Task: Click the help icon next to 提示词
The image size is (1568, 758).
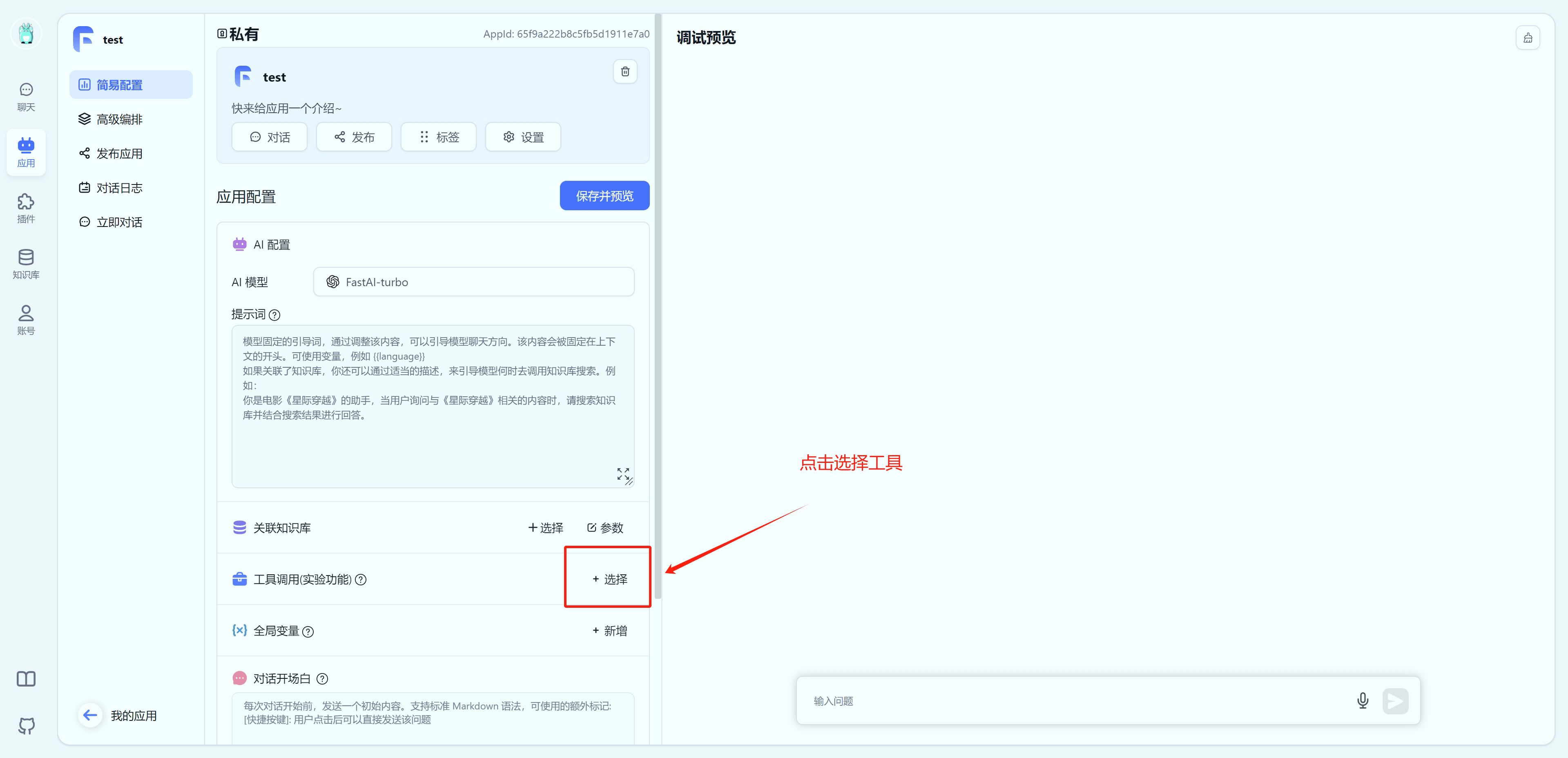Action: [x=274, y=315]
